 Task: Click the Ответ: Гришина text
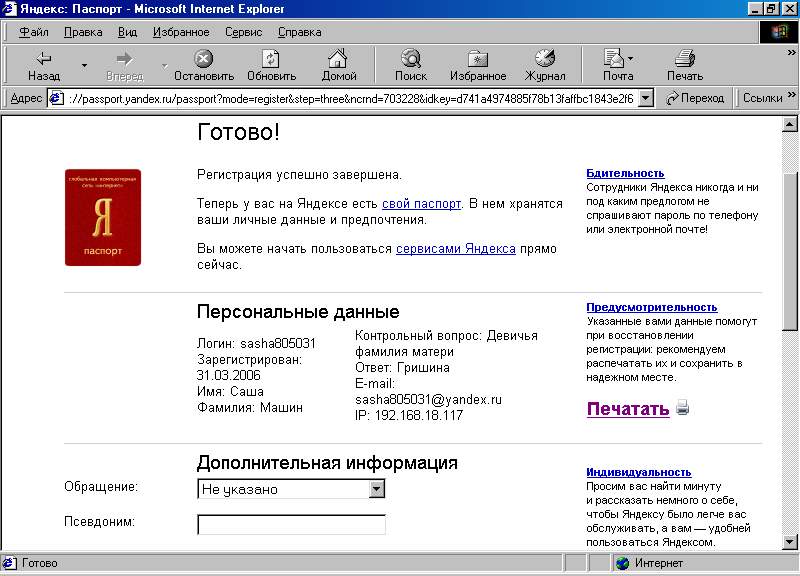click(x=402, y=368)
